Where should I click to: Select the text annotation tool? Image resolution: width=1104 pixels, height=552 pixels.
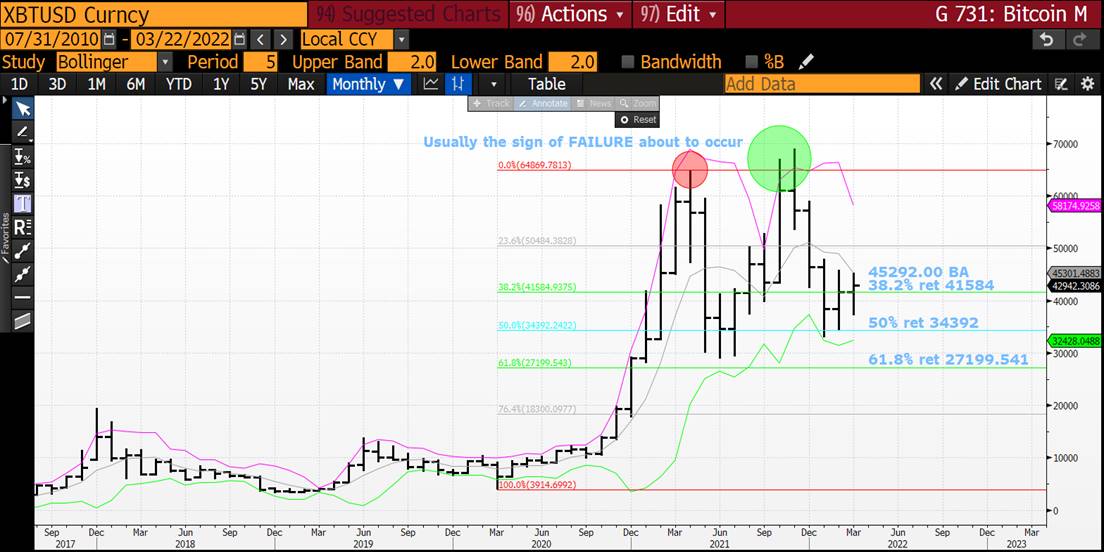[23, 203]
